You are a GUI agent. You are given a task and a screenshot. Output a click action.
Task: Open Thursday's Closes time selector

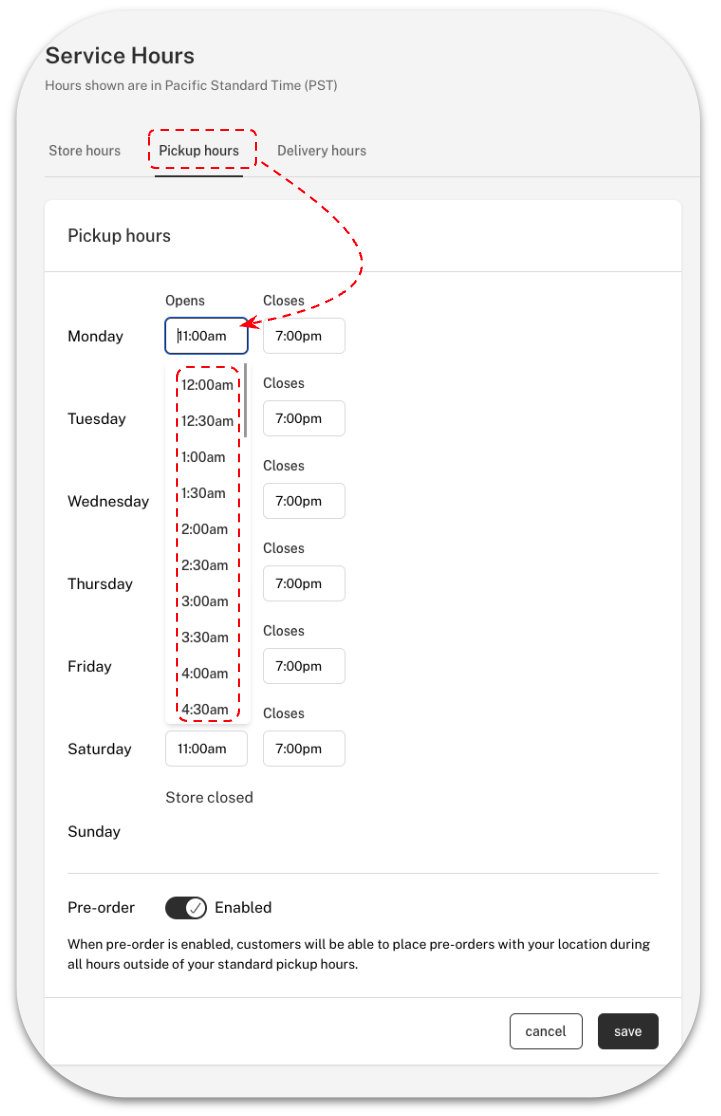point(304,584)
